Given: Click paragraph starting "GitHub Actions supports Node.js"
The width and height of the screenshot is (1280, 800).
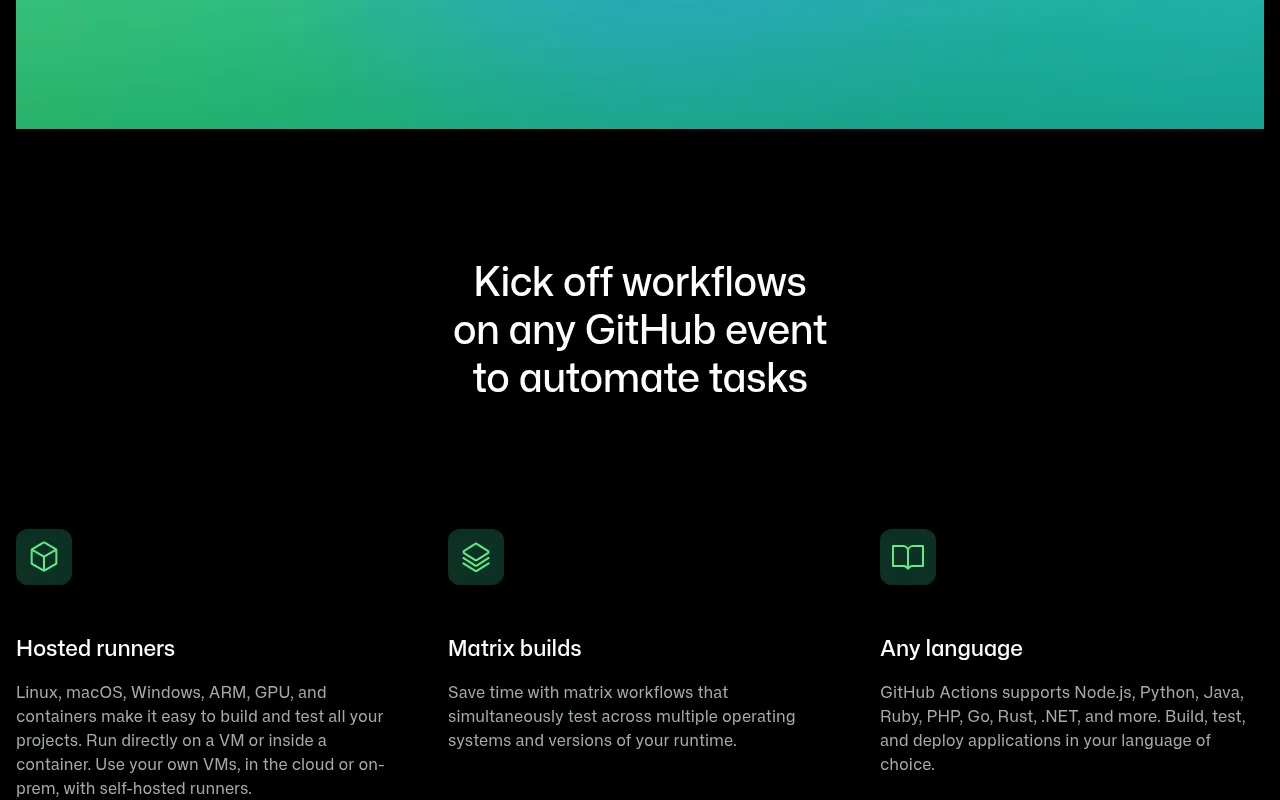Looking at the screenshot, I should pos(1063,728).
